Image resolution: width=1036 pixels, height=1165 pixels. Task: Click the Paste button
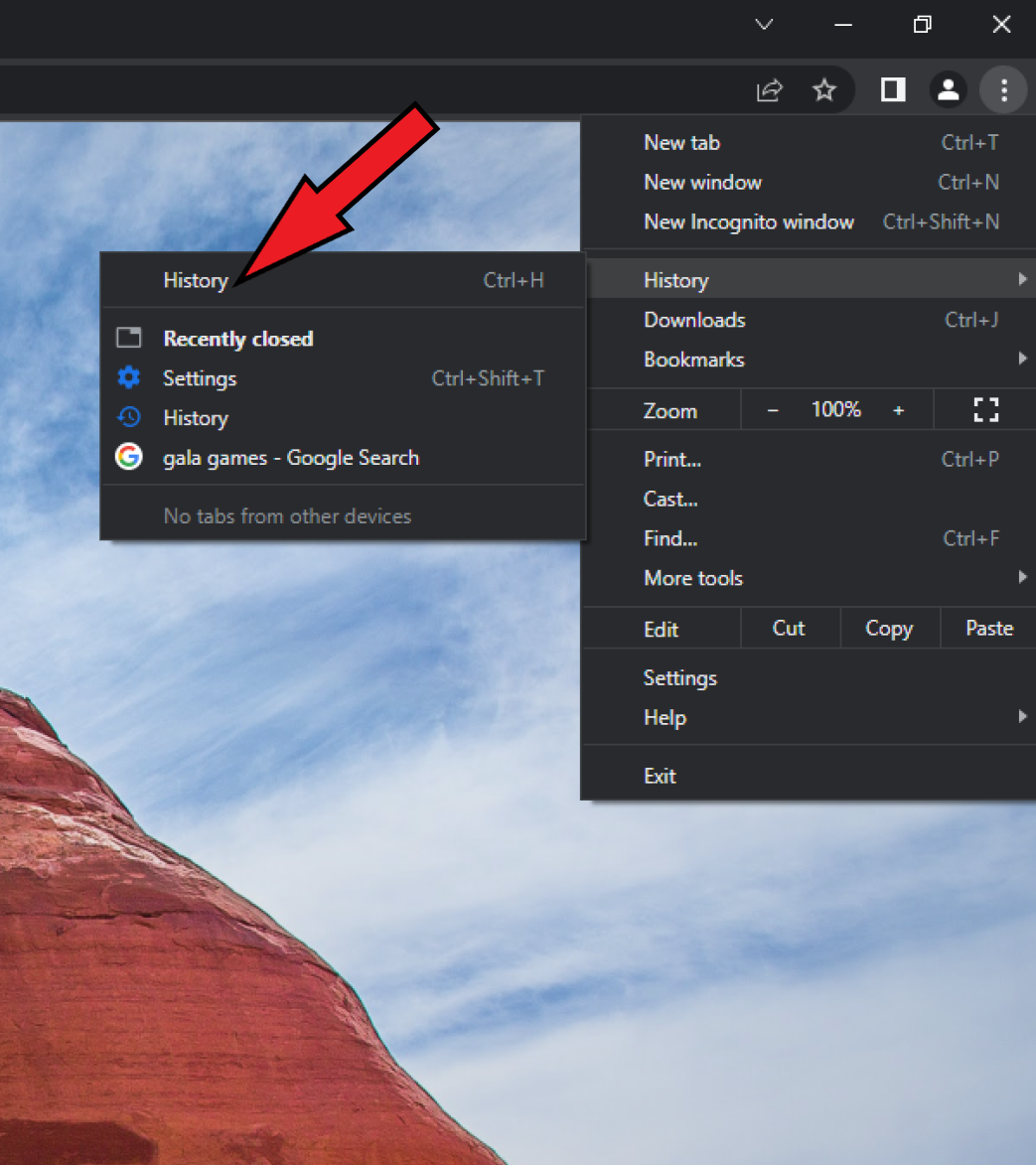click(989, 628)
